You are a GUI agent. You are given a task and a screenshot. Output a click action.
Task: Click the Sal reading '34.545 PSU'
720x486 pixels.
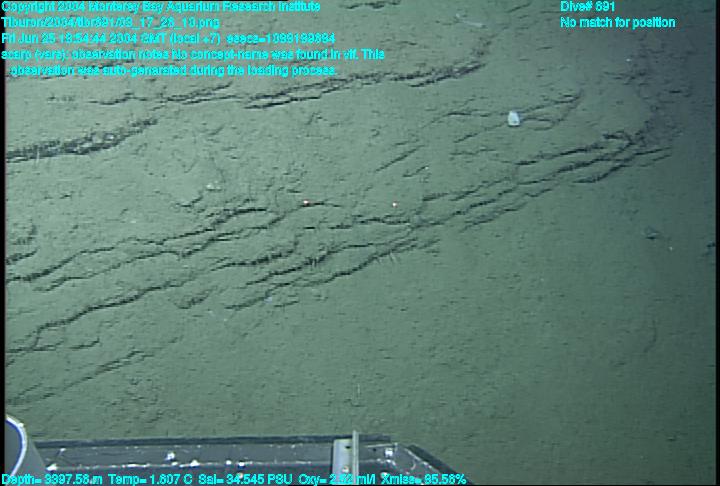pos(245,480)
